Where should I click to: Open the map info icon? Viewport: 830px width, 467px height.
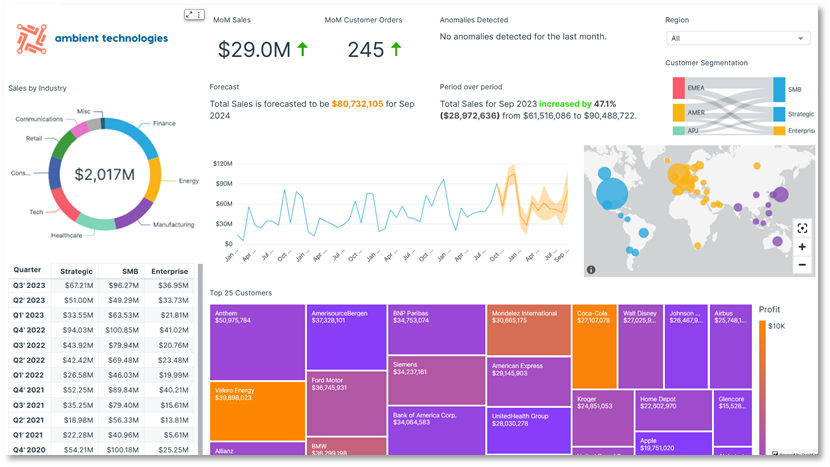point(591,270)
